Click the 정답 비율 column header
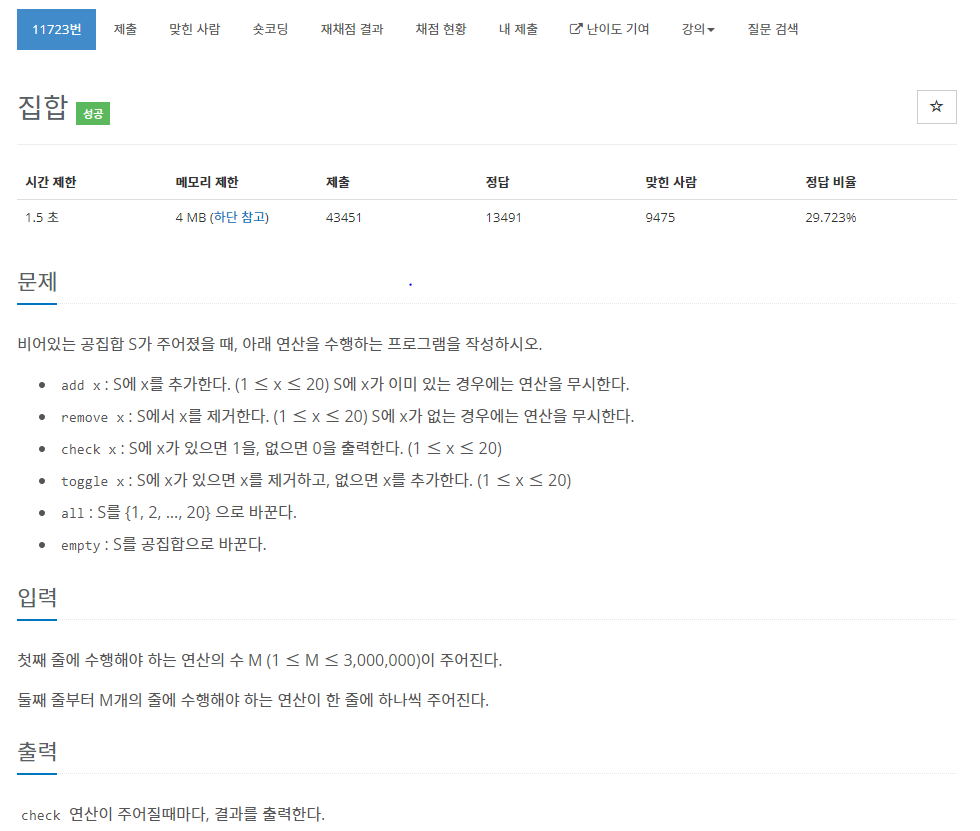This screenshot has height=831, width=980. click(831, 182)
